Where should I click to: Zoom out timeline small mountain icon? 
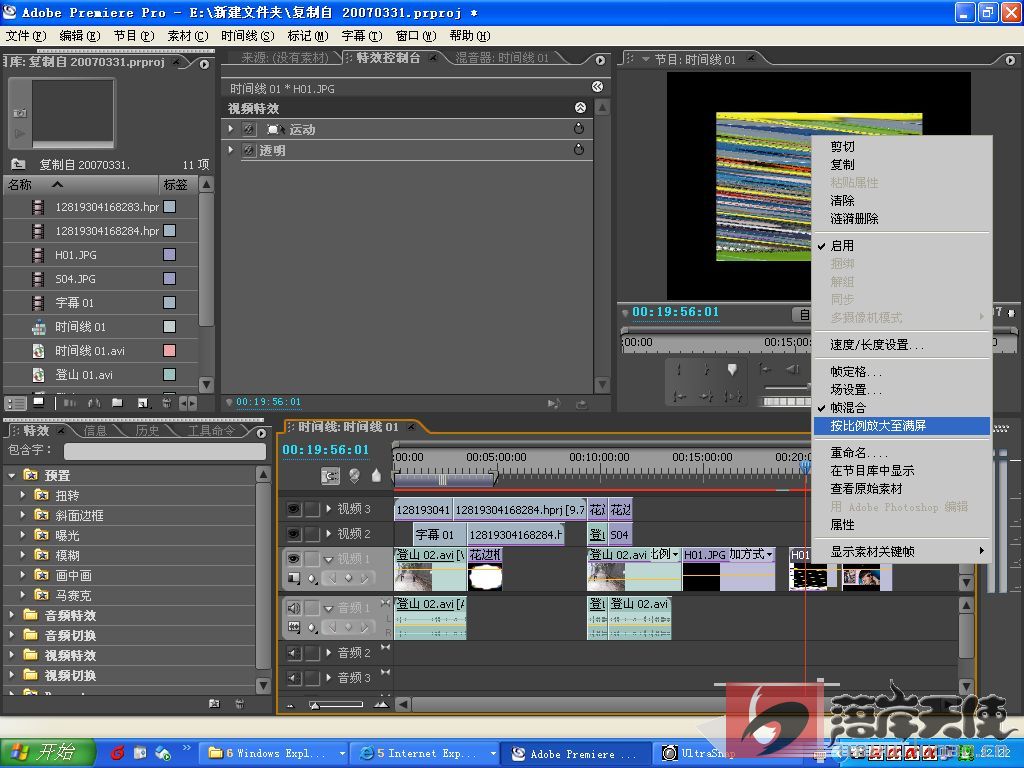coord(290,705)
